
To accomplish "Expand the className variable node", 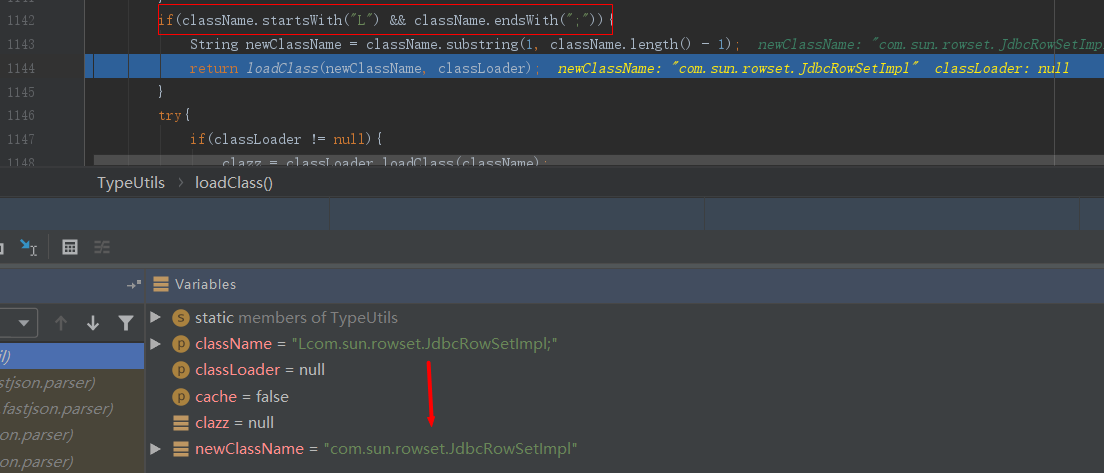I will click(x=155, y=344).
